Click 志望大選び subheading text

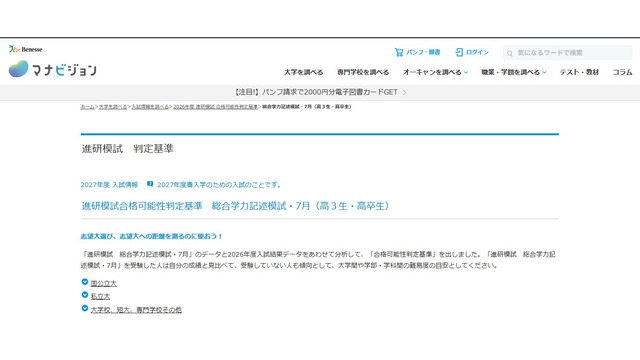pos(151,236)
